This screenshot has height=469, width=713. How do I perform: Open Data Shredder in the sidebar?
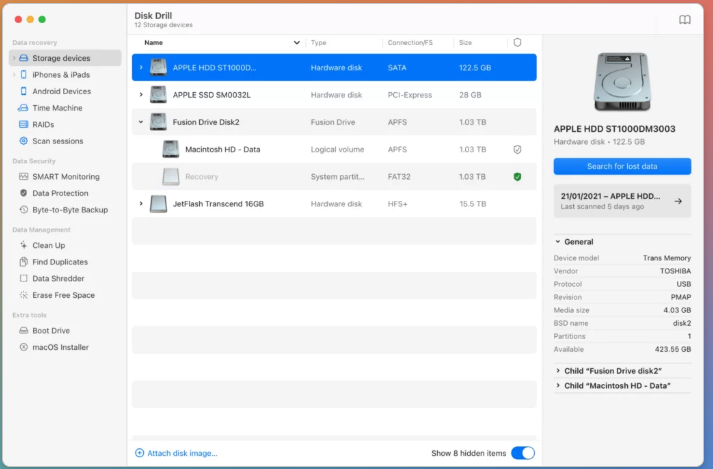point(58,278)
